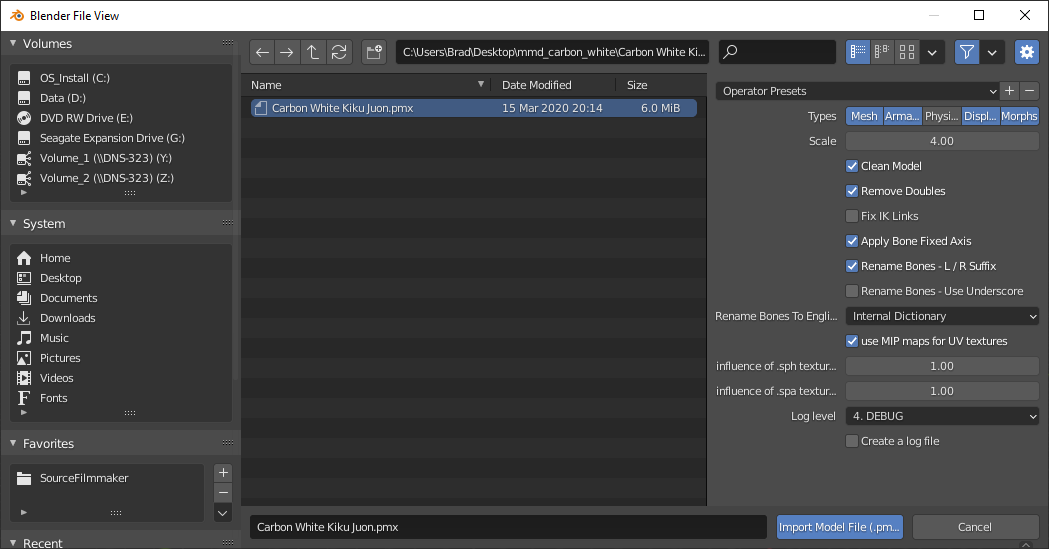The height and width of the screenshot is (549, 1049).
Task: Refresh the file list
Action: click(339, 52)
